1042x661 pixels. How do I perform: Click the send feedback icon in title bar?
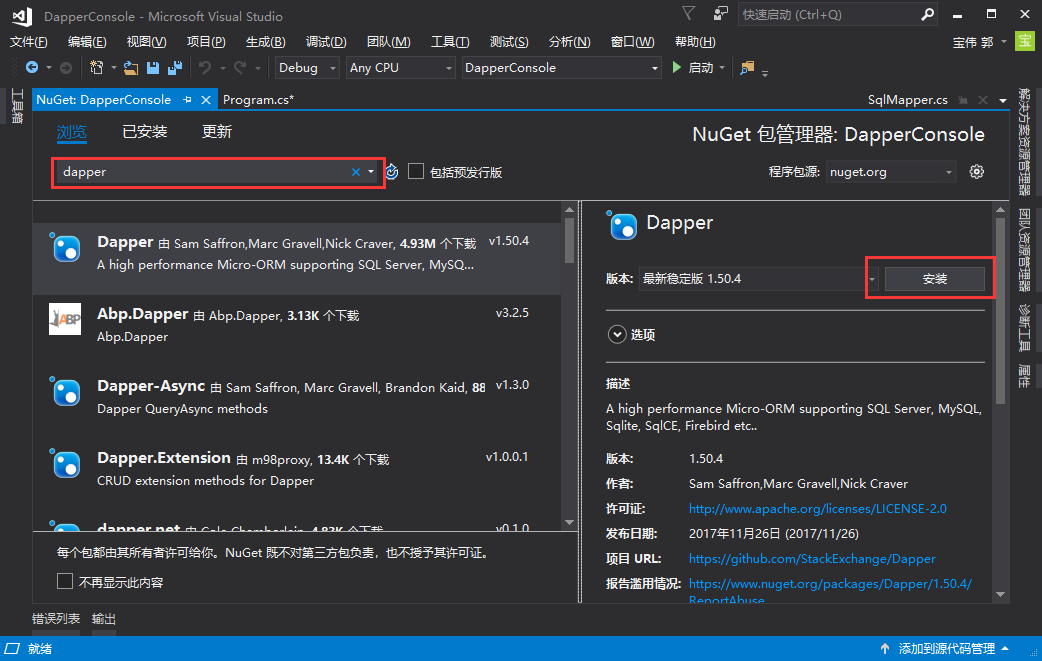pyautogui.click(x=720, y=14)
